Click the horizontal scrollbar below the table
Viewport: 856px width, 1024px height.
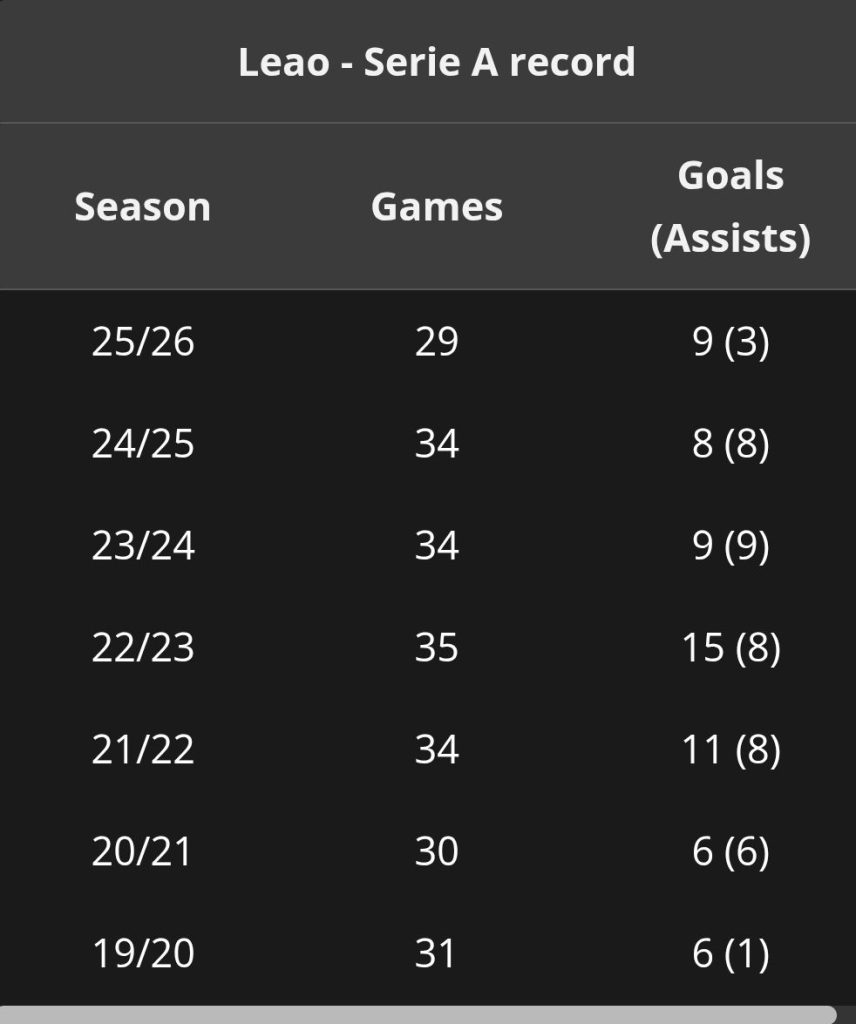[418, 1014]
